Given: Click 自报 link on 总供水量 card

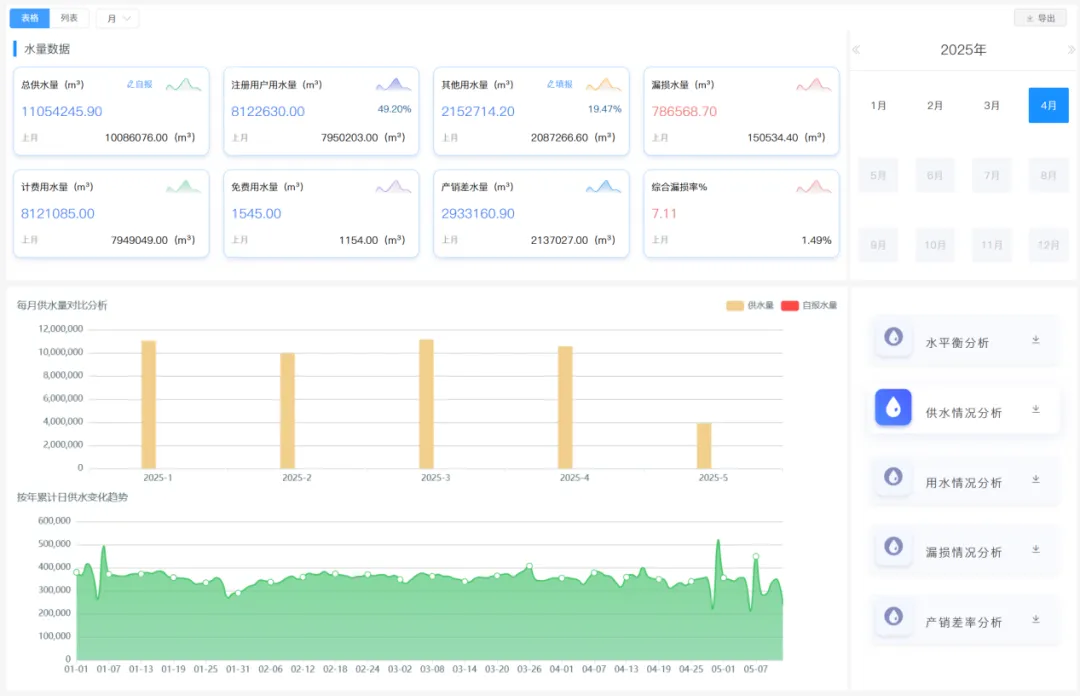Looking at the screenshot, I should tap(140, 85).
